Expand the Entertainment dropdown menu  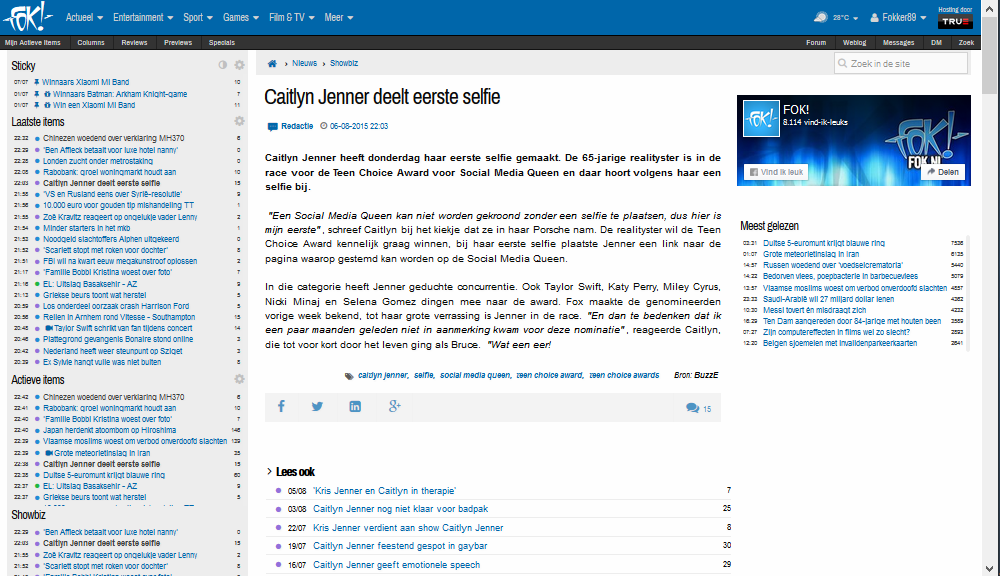143,17
